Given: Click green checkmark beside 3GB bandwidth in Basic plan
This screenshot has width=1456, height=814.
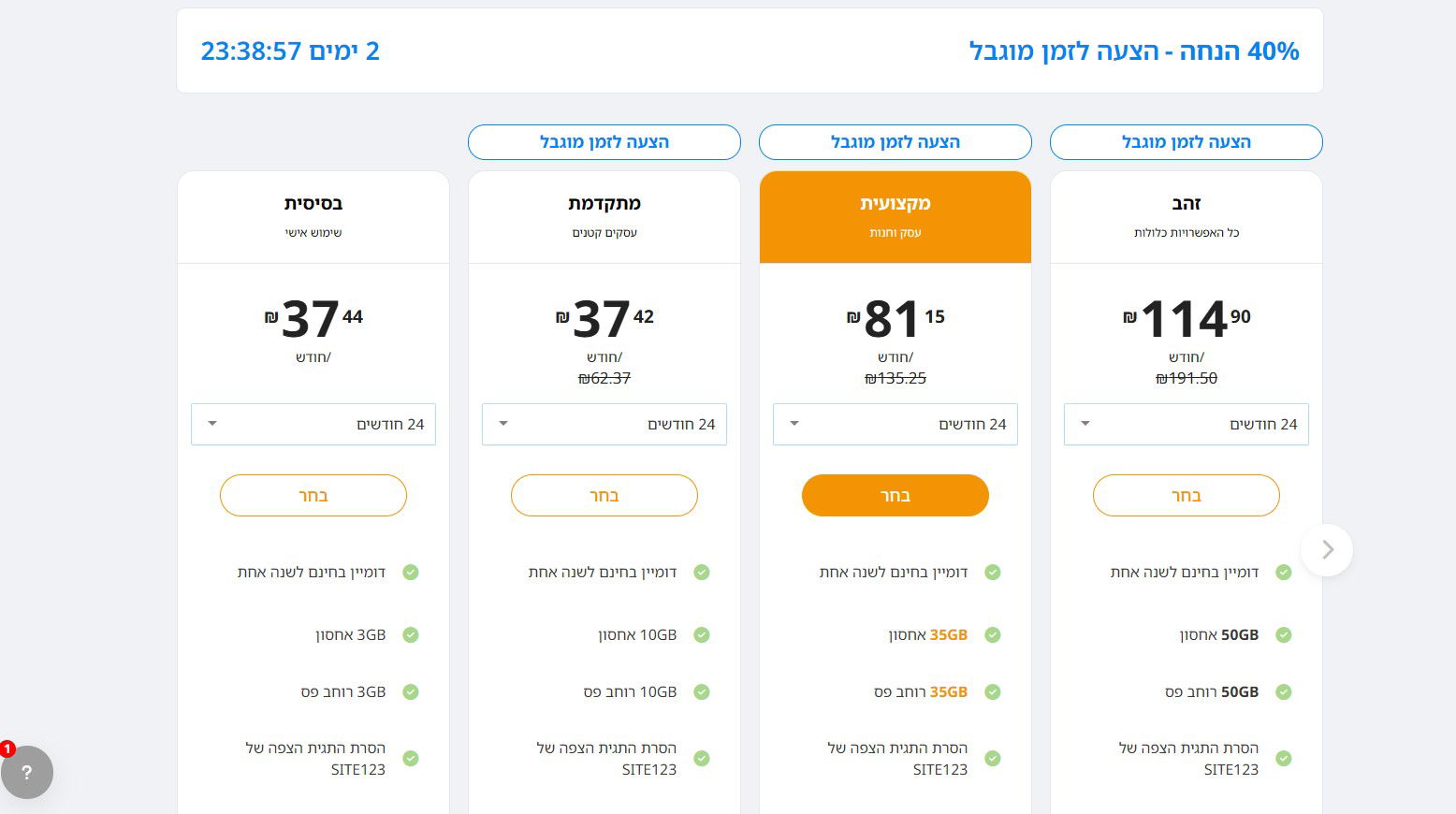Looking at the screenshot, I should point(411,692).
